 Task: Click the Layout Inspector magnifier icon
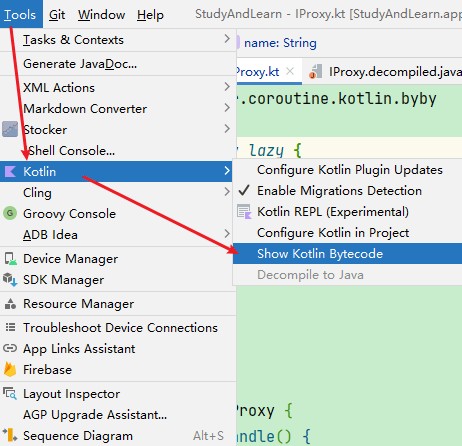point(10,393)
